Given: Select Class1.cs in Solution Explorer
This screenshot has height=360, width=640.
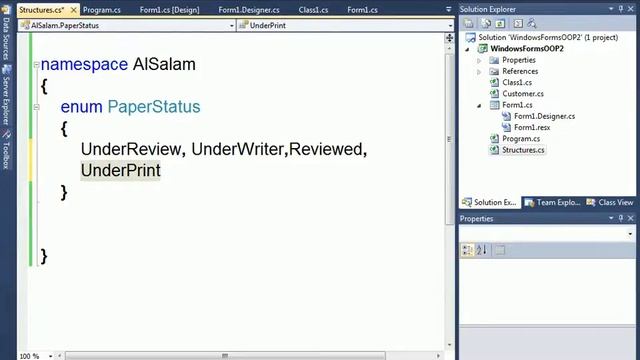Looking at the screenshot, I should 517,82.
